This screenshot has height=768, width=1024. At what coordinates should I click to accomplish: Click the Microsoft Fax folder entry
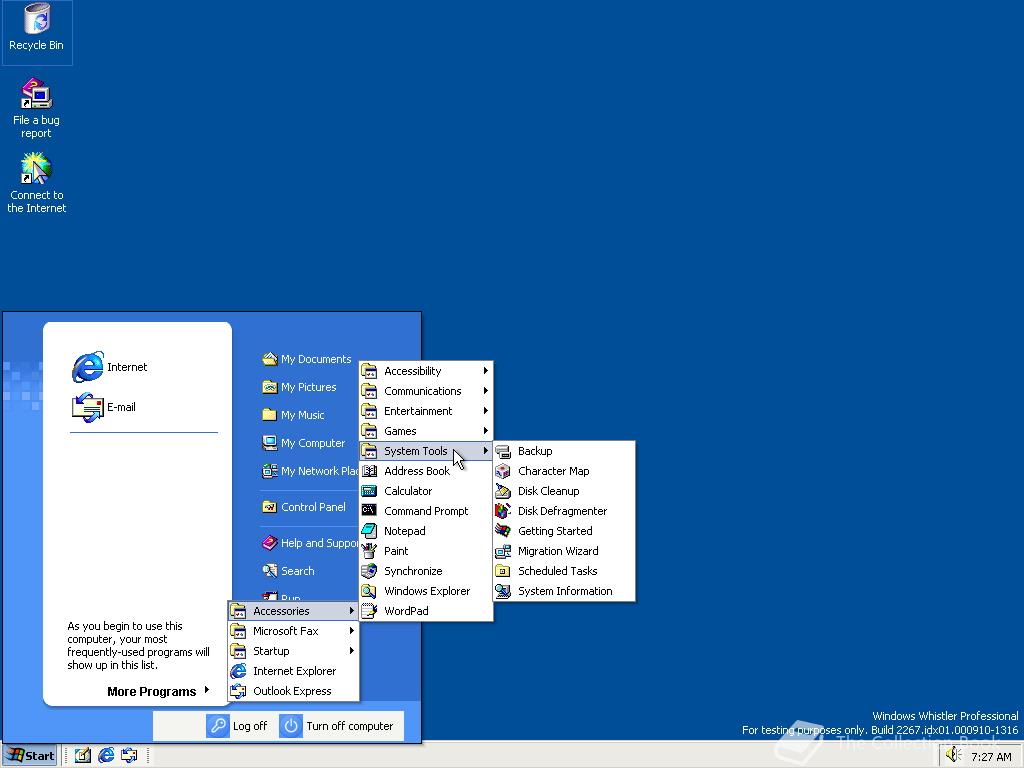(293, 631)
